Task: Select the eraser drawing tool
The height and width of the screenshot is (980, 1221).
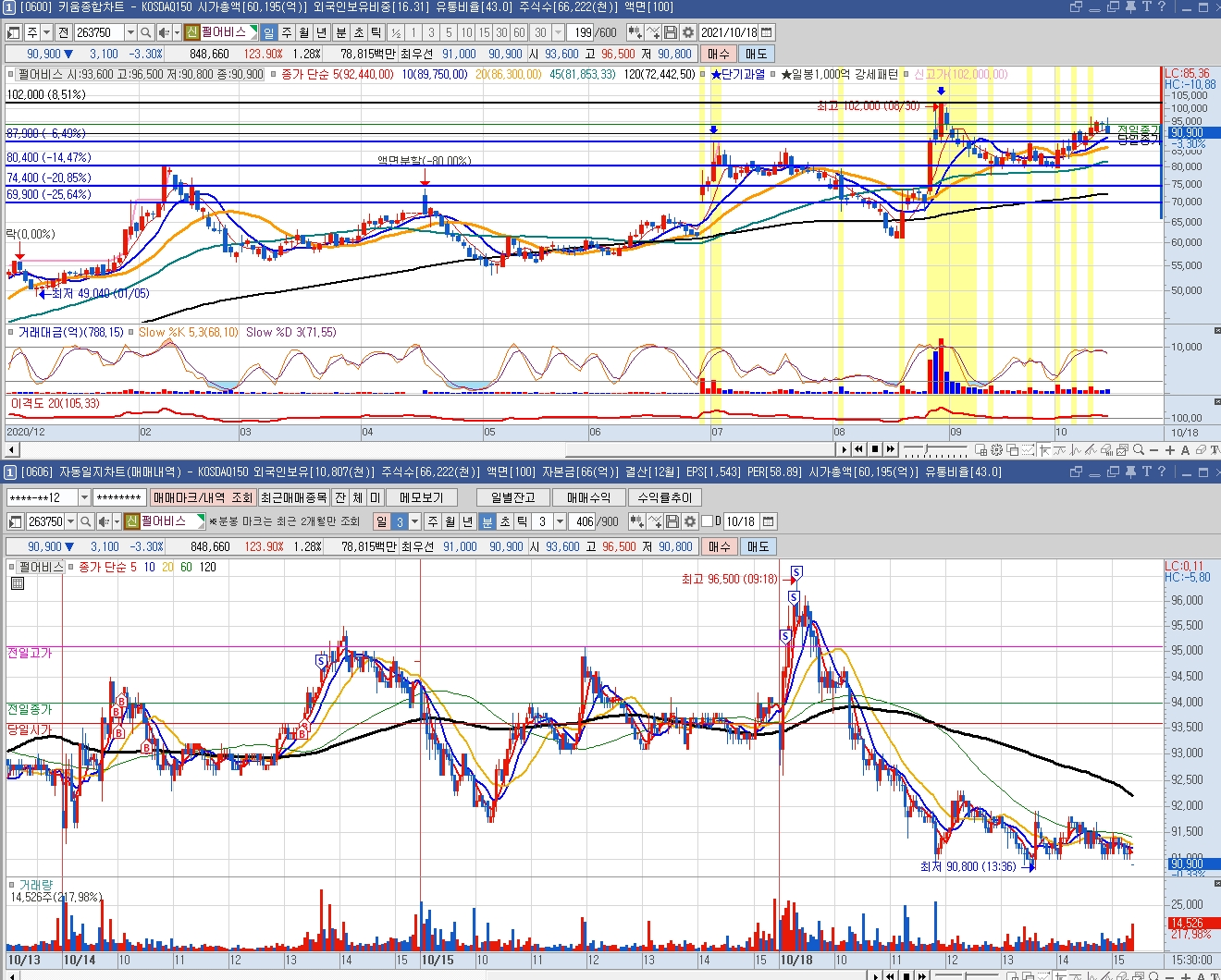Action: 1201,450
